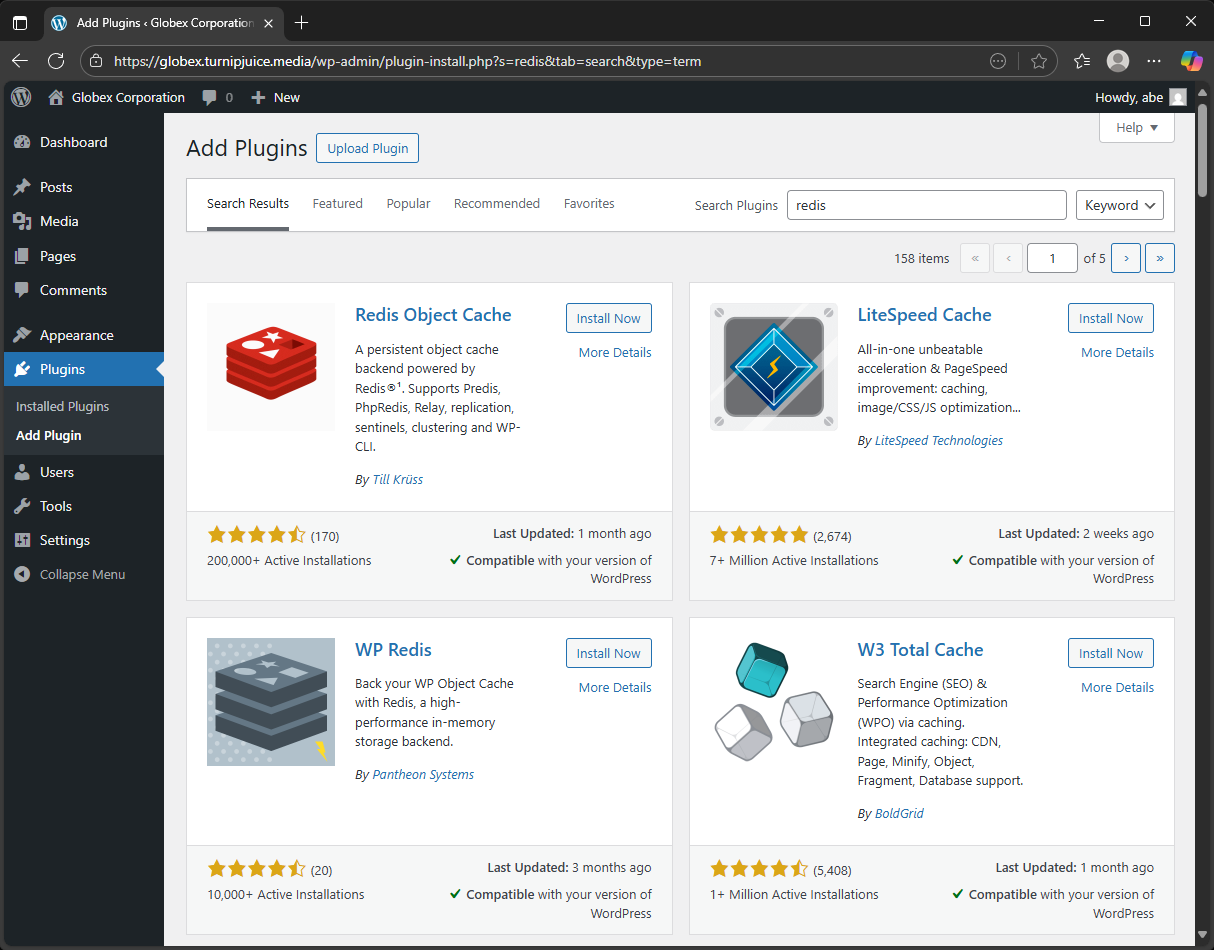Open the browser profile avatar icon
The height and width of the screenshot is (950, 1214).
coord(1118,61)
